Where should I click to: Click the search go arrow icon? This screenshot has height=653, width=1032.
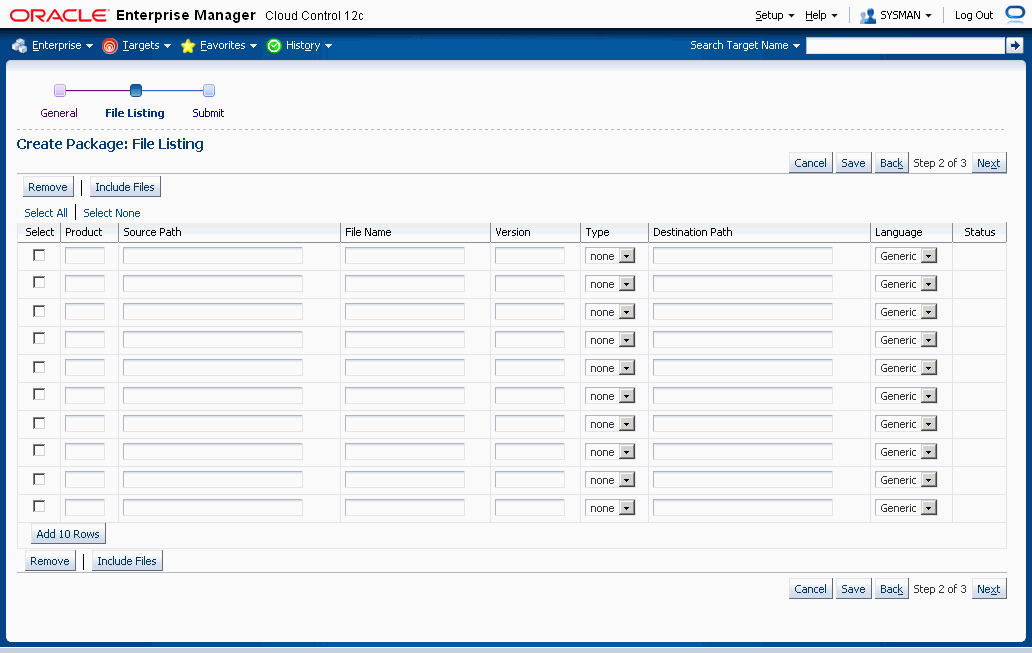coord(1014,45)
